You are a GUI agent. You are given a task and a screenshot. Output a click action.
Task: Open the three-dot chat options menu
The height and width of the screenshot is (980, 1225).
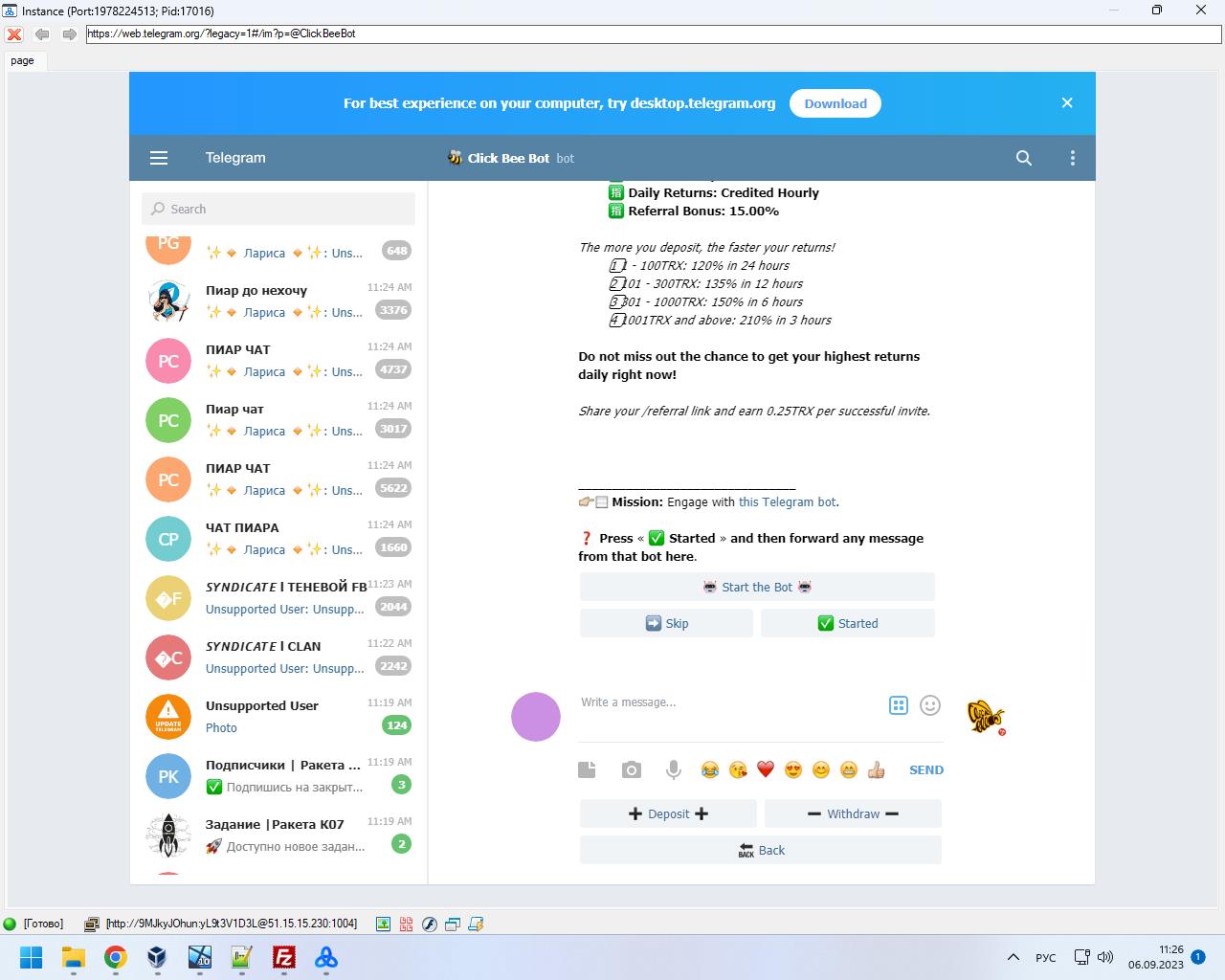tap(1073, 158)
